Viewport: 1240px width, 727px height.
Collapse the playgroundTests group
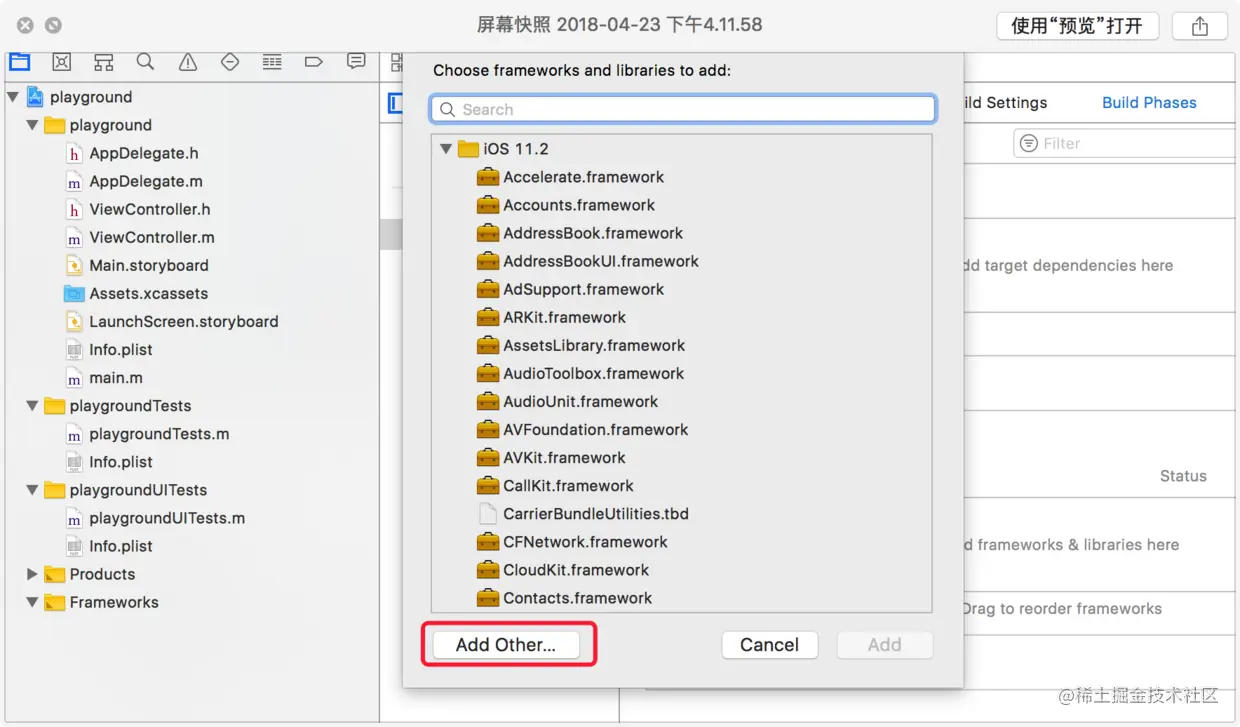[33, 406]
